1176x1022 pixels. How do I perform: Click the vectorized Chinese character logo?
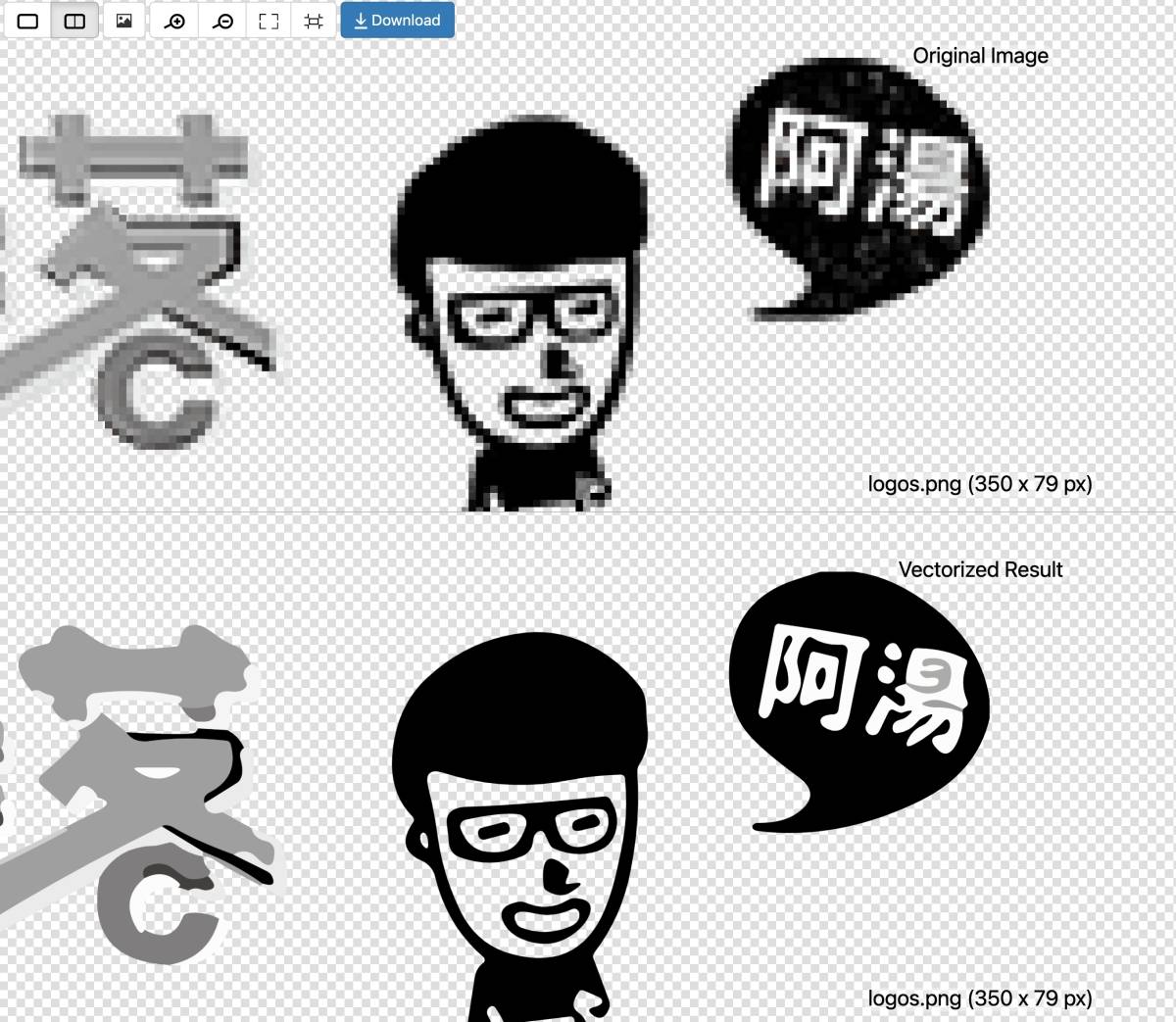coord(137,774)
